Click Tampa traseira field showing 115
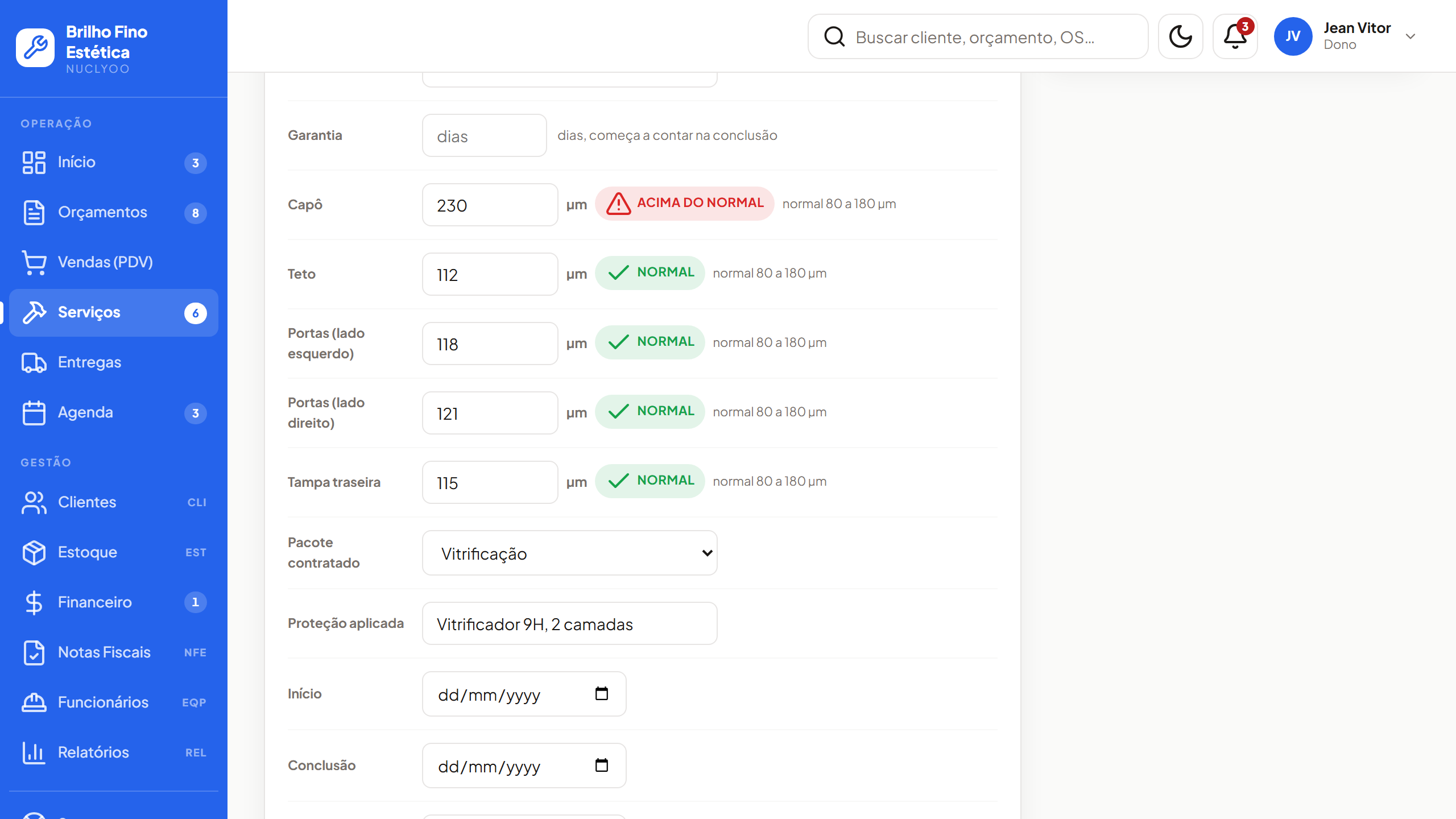This screenshot has width=1456, height=819. pyautogui.click(x=490, y=482)
